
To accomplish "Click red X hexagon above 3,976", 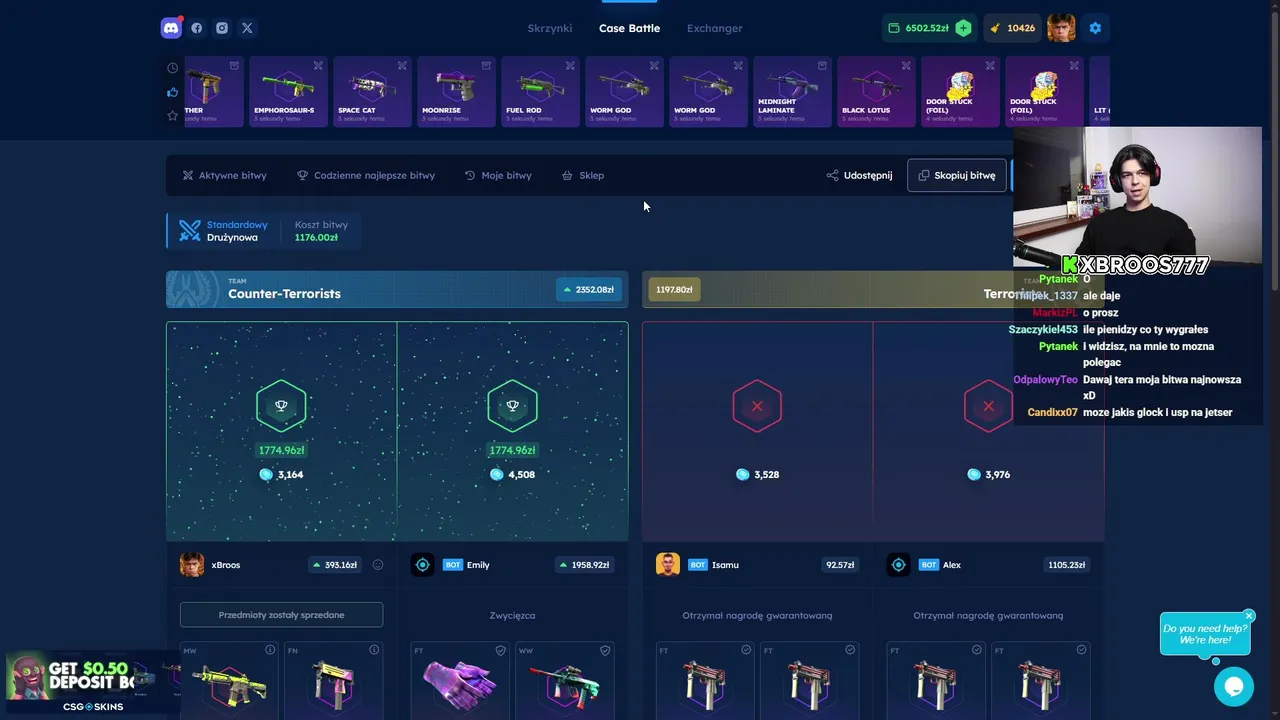I will [988, 406].
